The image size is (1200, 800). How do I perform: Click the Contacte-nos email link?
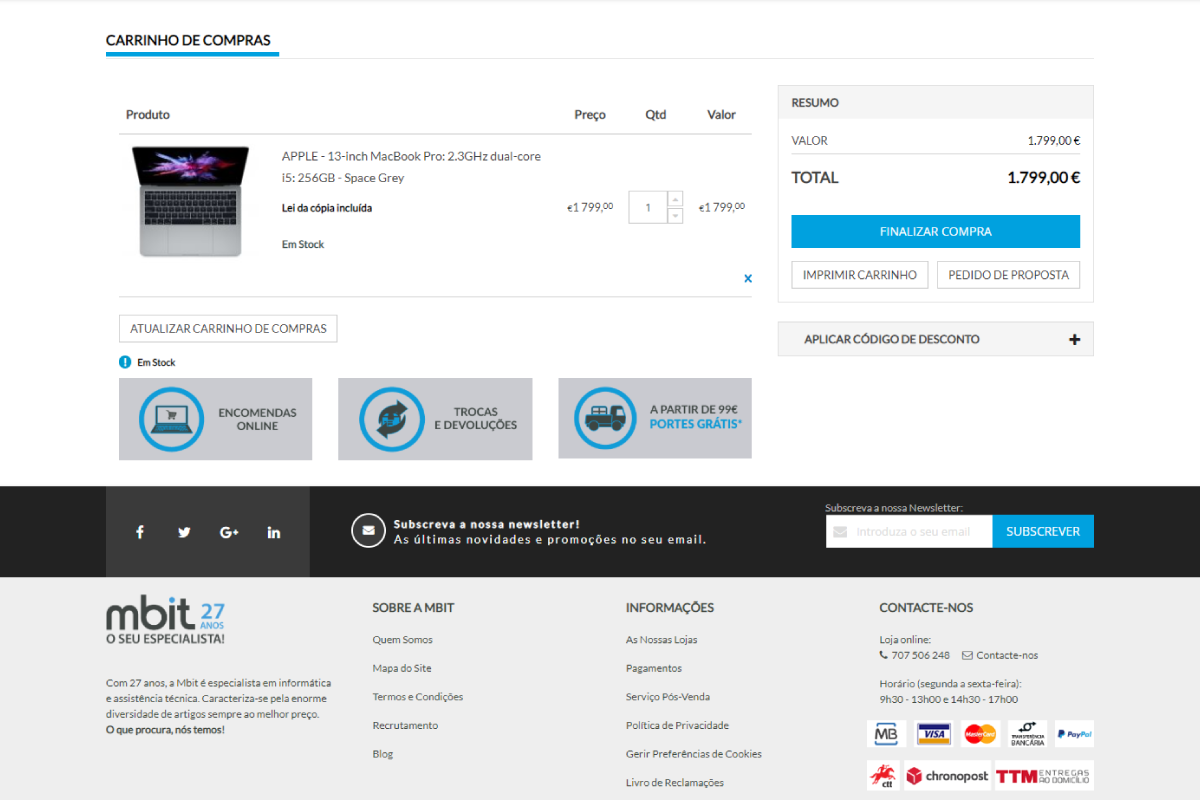click(1007, 655)
